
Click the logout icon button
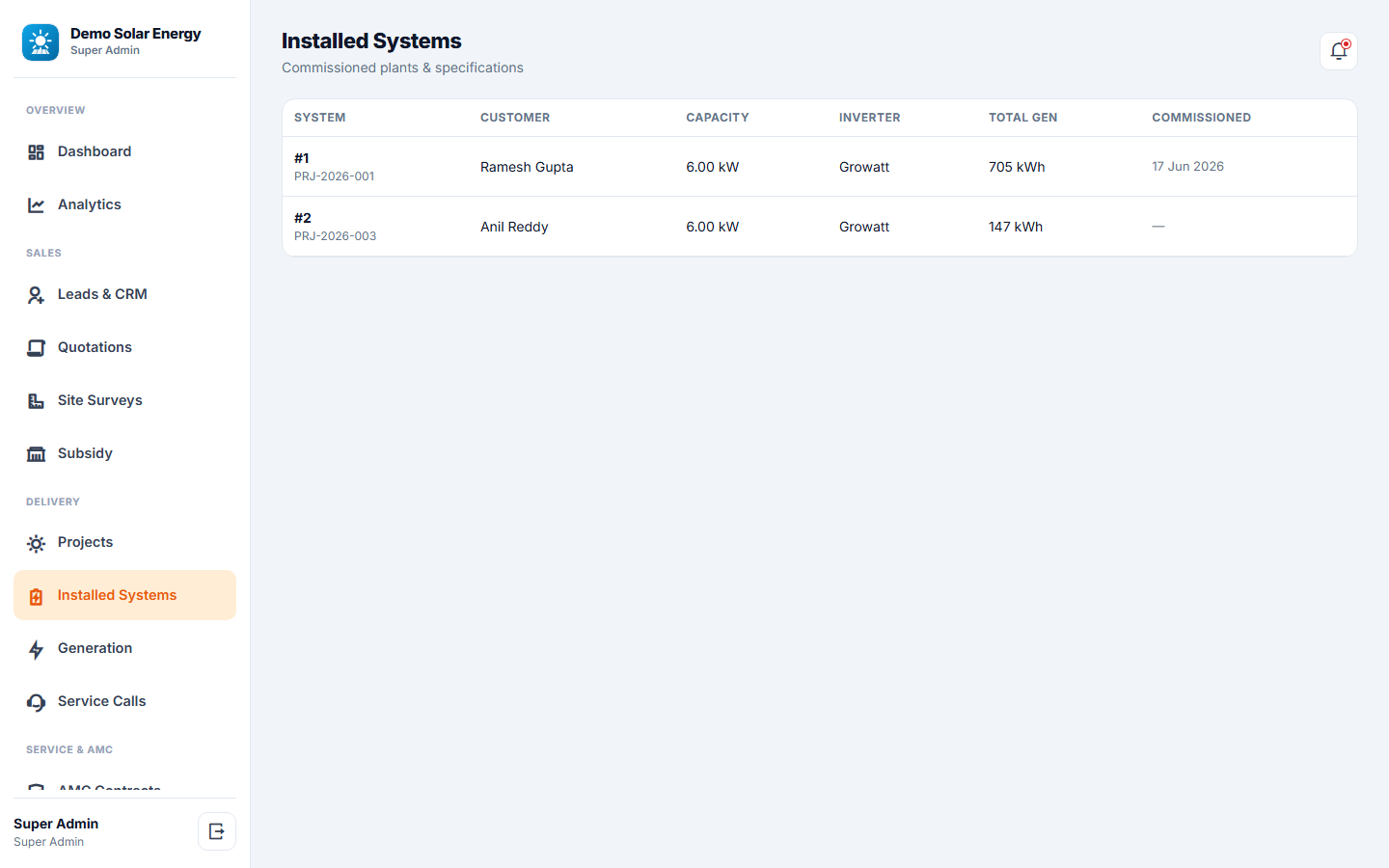217,831
